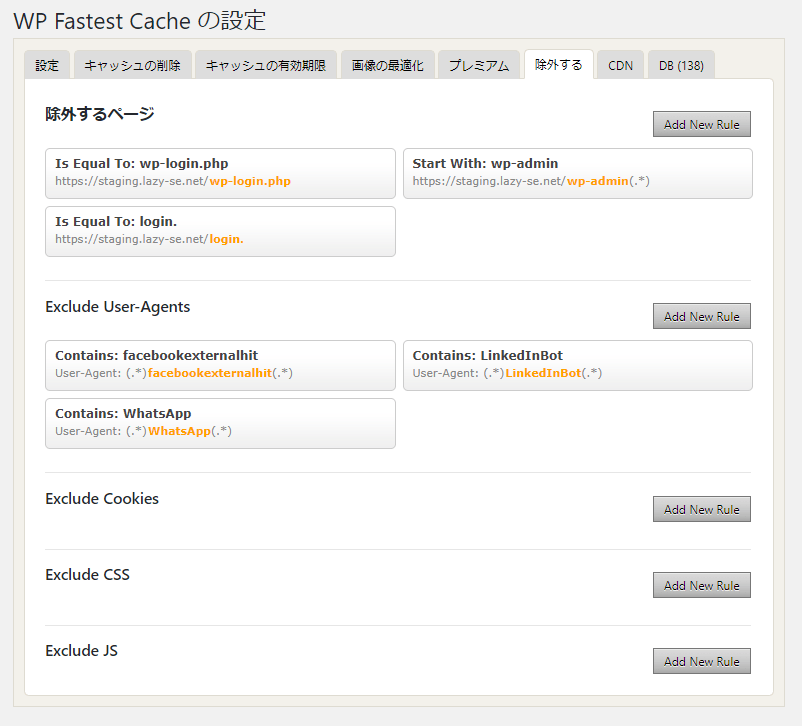Open the facebookexternalhit user-agent rule

pos(220,365)
